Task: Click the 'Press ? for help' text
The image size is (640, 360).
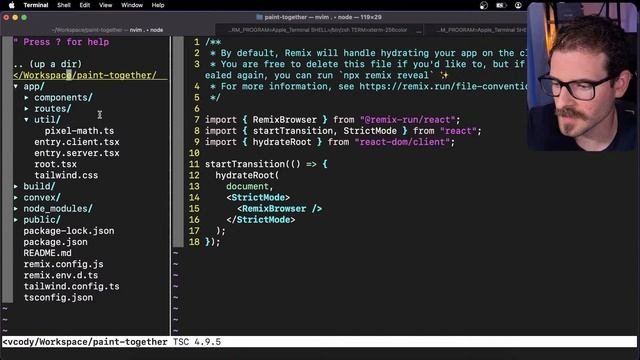Action: [x=66, y=42]
